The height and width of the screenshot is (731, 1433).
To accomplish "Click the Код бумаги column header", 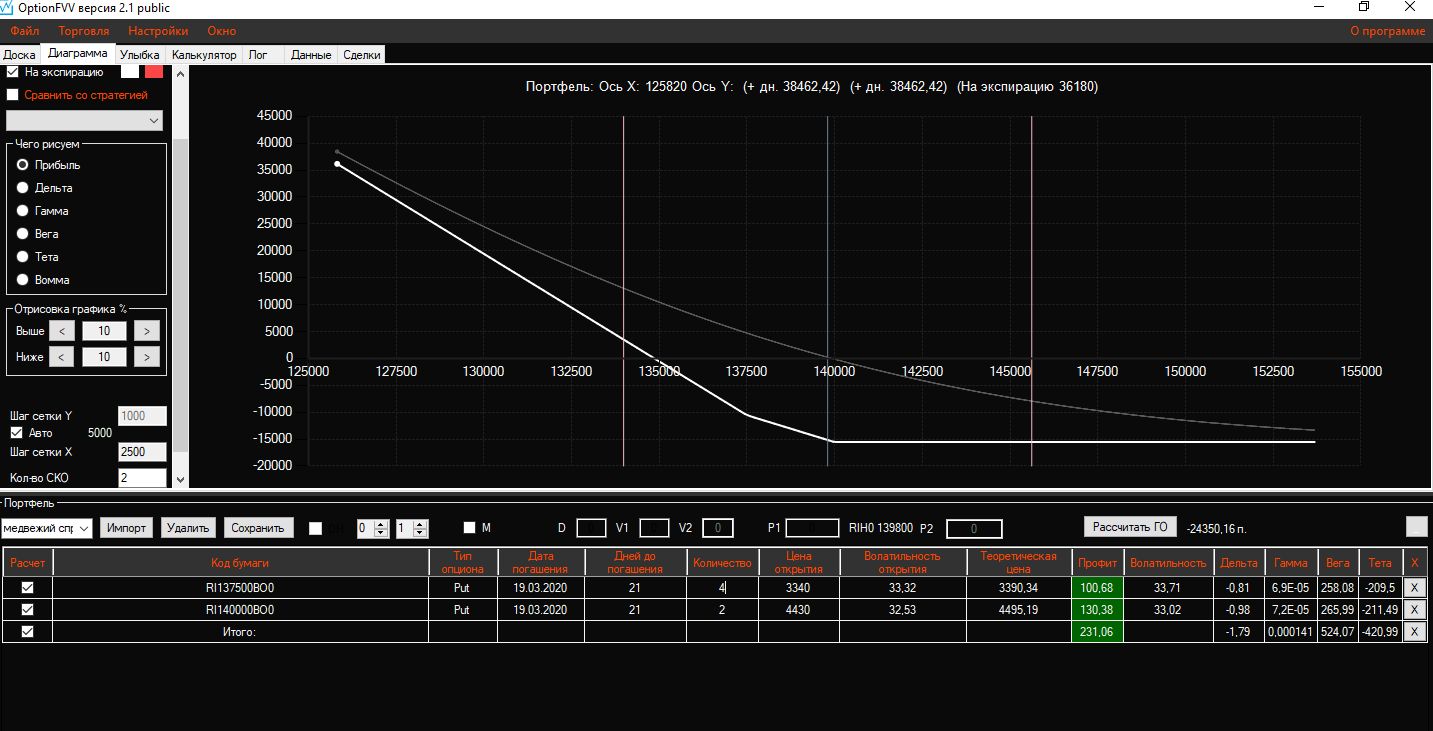I will (240, 563).
